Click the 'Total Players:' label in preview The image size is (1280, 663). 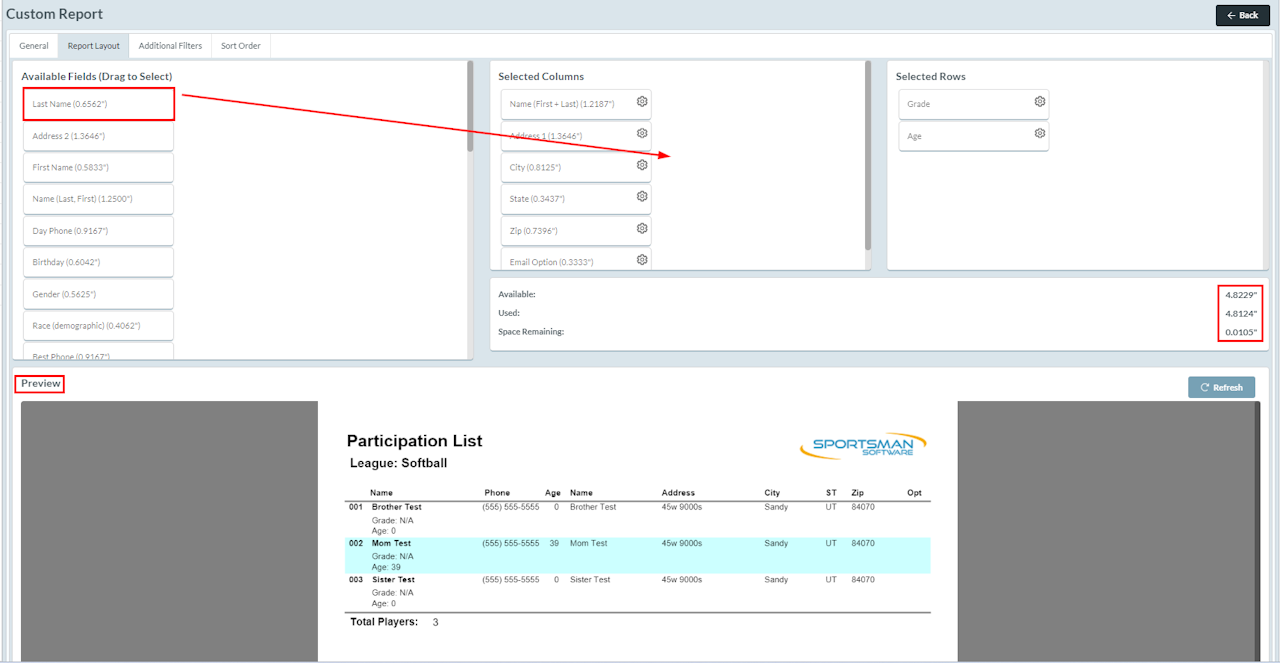click(x=384, y=622)
